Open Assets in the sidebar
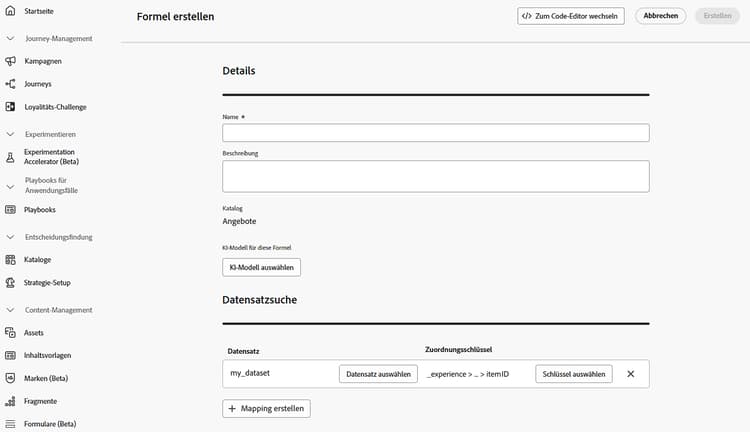This screenshot has width=750, height=432. (33, 332)
